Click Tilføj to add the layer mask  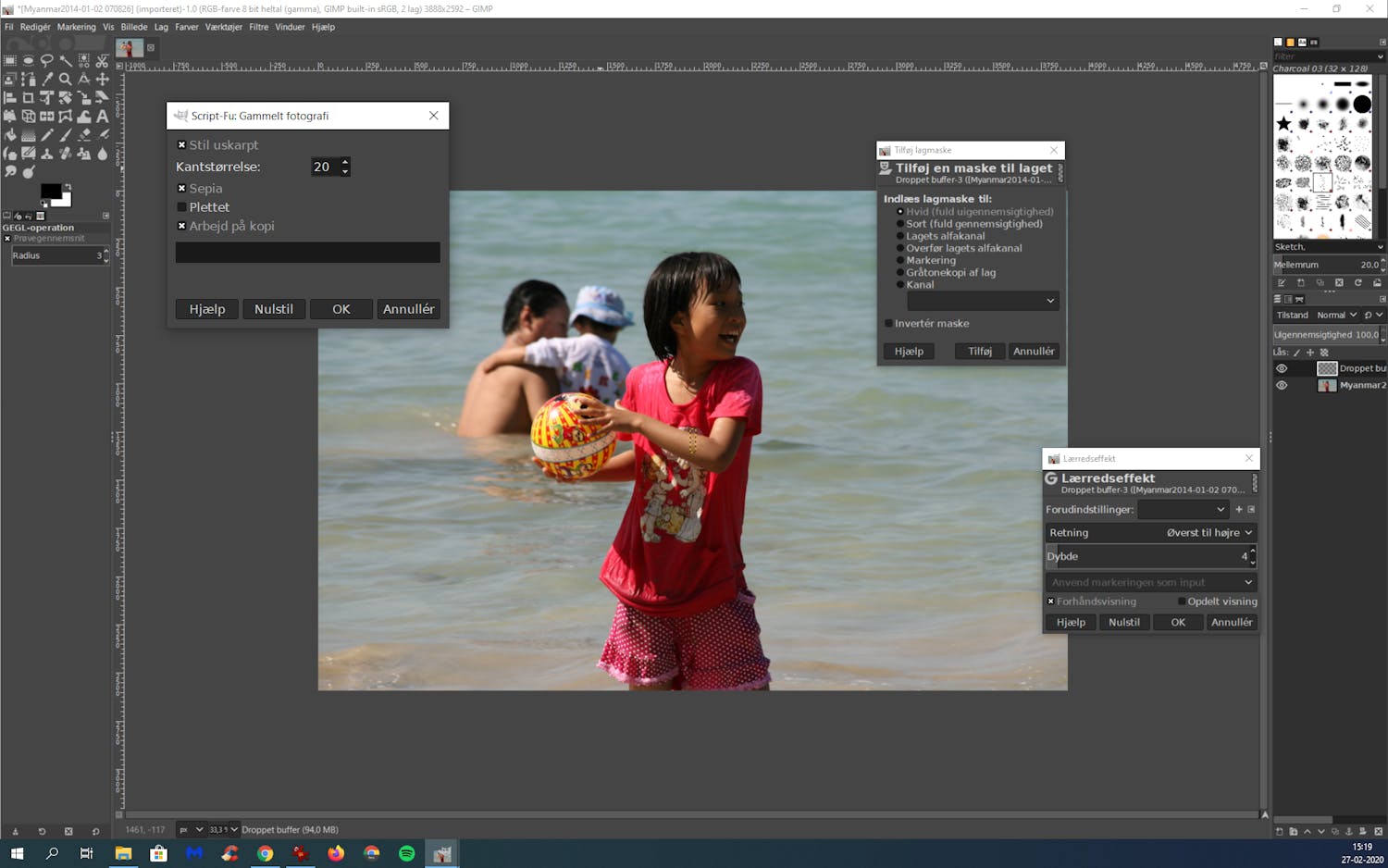[979, 351]
